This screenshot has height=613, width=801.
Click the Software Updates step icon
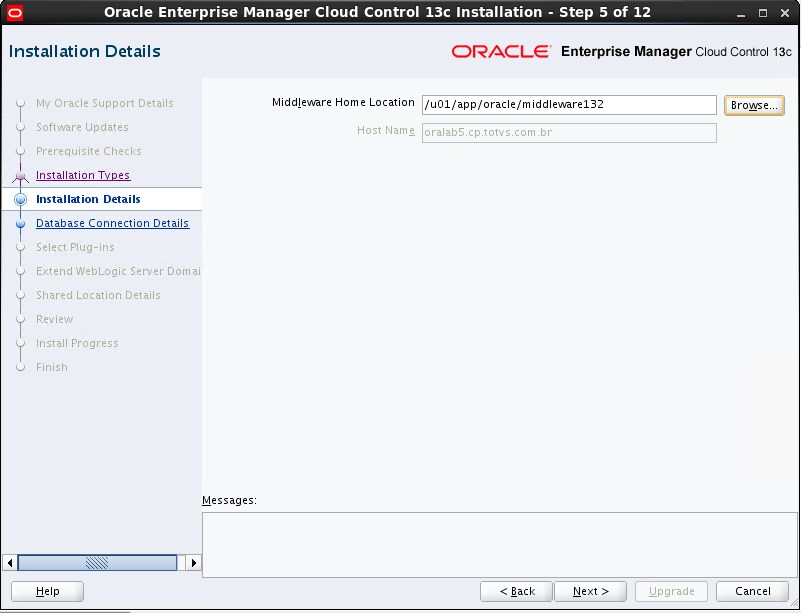22,127
